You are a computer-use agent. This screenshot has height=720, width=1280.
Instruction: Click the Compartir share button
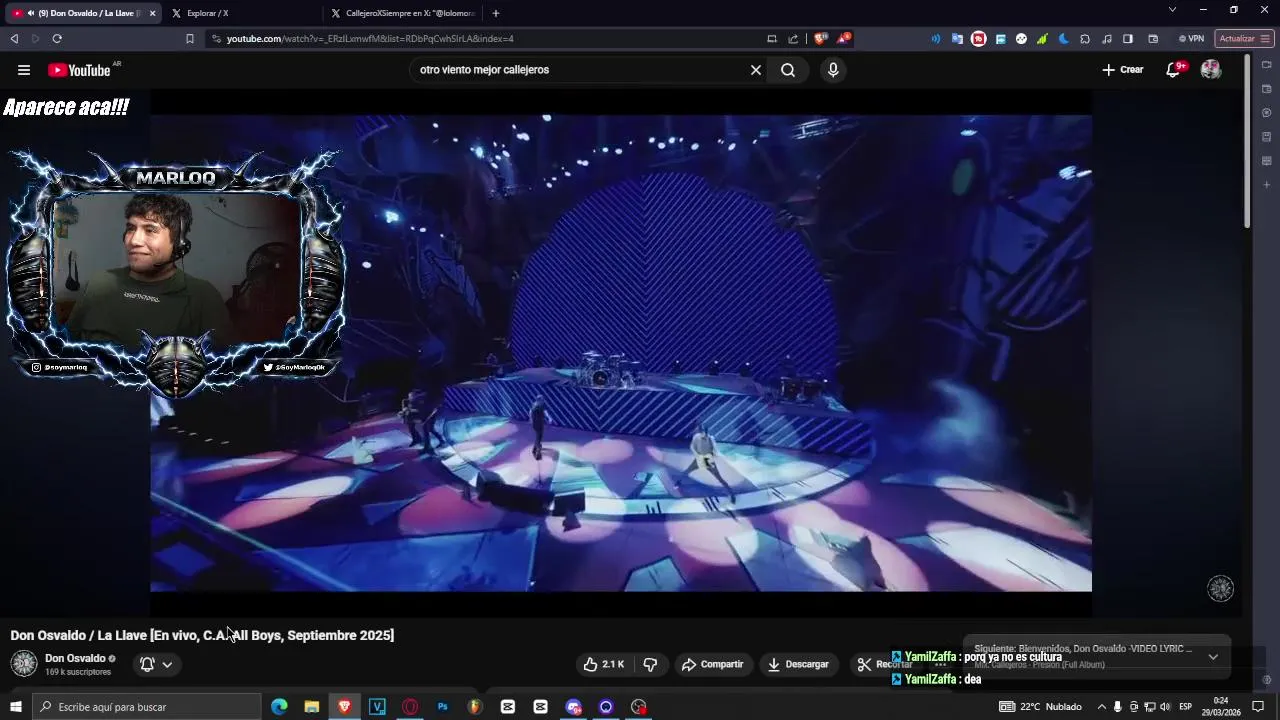(712, 664)
